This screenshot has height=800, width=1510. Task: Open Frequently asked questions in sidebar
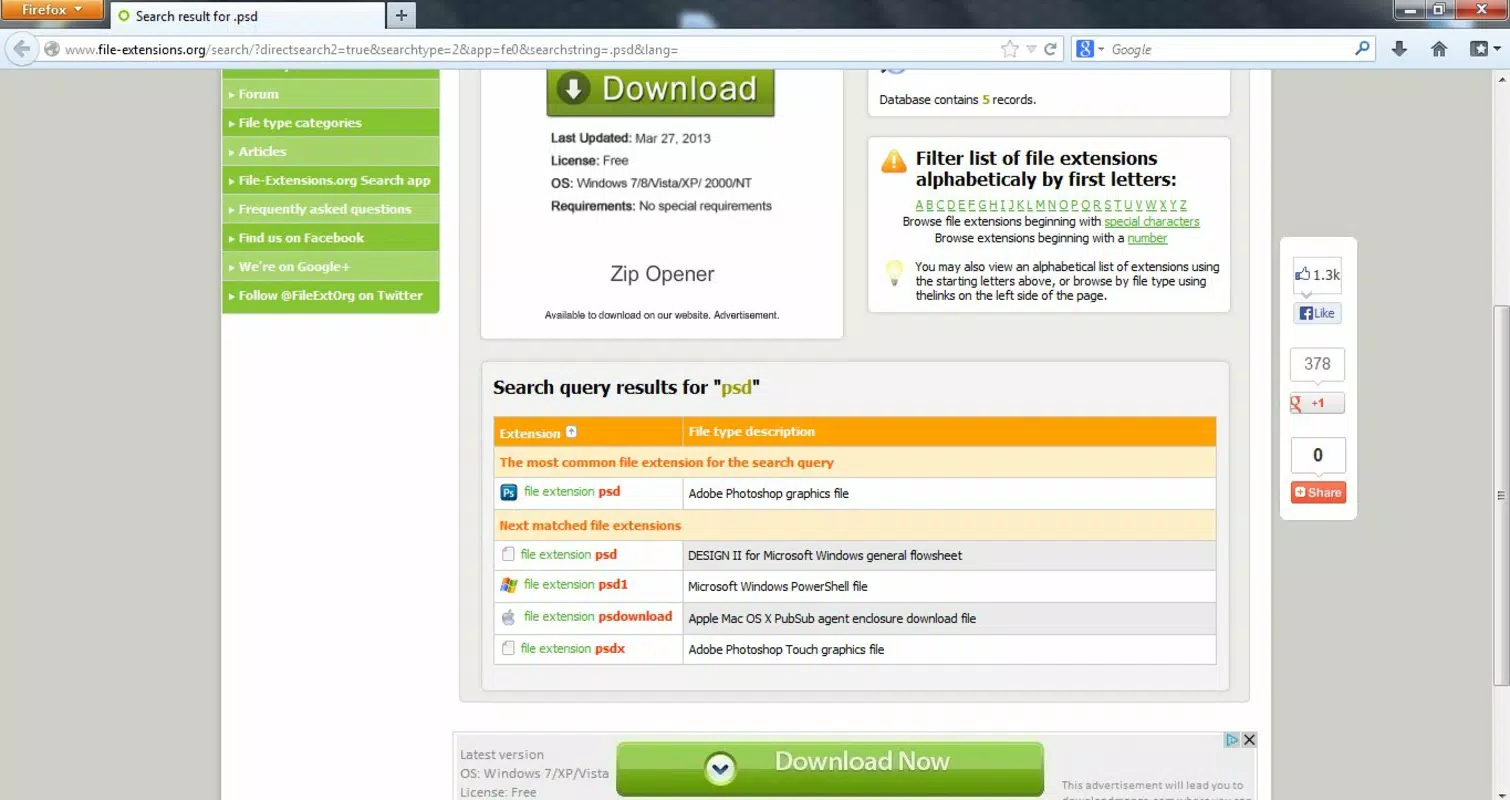[x=330, y=209]
